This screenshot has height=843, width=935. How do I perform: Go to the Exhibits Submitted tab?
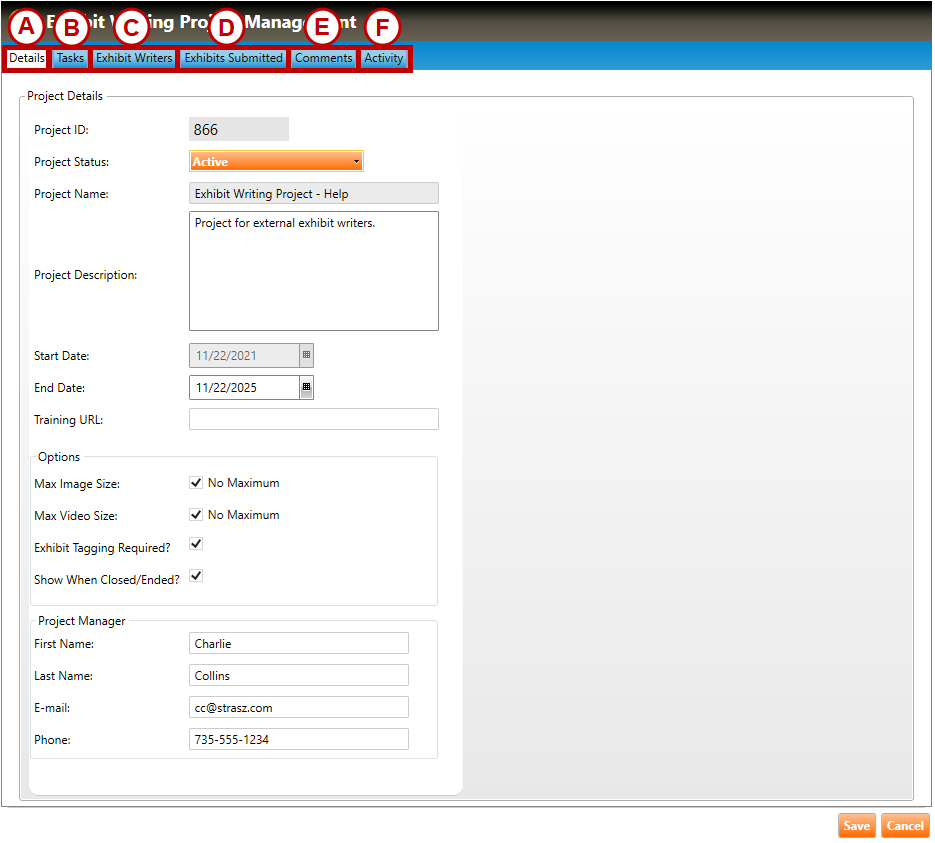(233, 58)
